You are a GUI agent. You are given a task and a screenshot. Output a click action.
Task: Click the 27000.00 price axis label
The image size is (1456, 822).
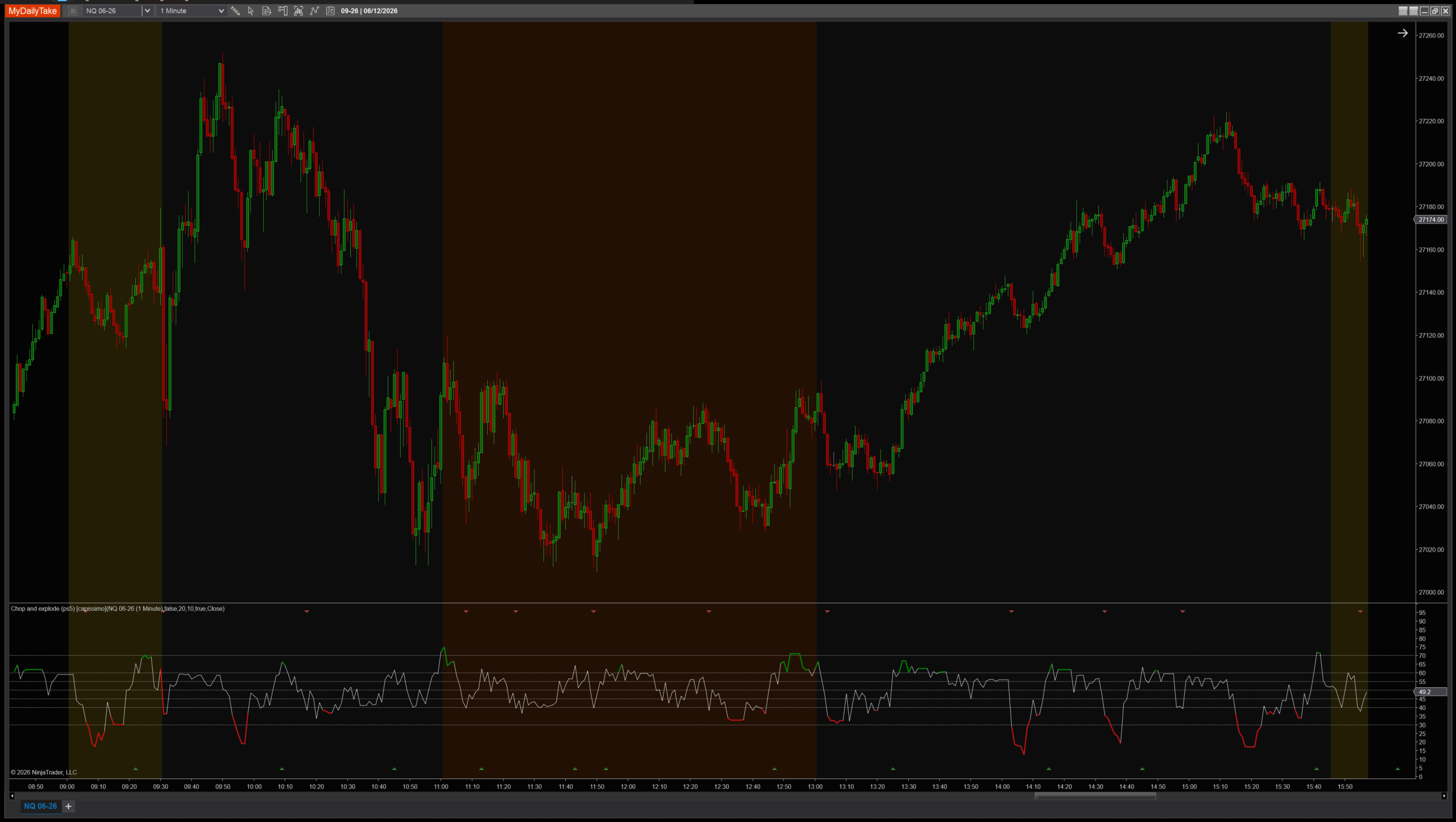pos(1431,592)
